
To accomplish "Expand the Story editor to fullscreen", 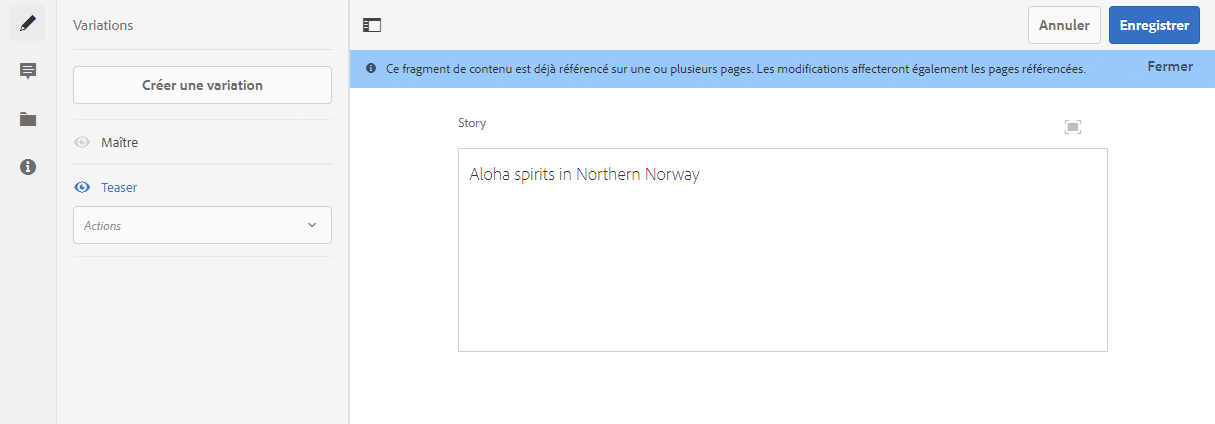I will coord(1073,126).
